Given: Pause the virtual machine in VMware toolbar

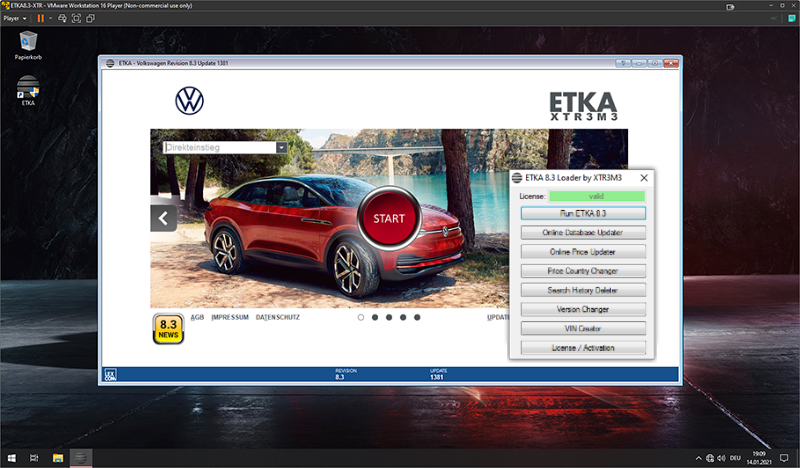Looking at the screenshot, I should tap(40, 18).
